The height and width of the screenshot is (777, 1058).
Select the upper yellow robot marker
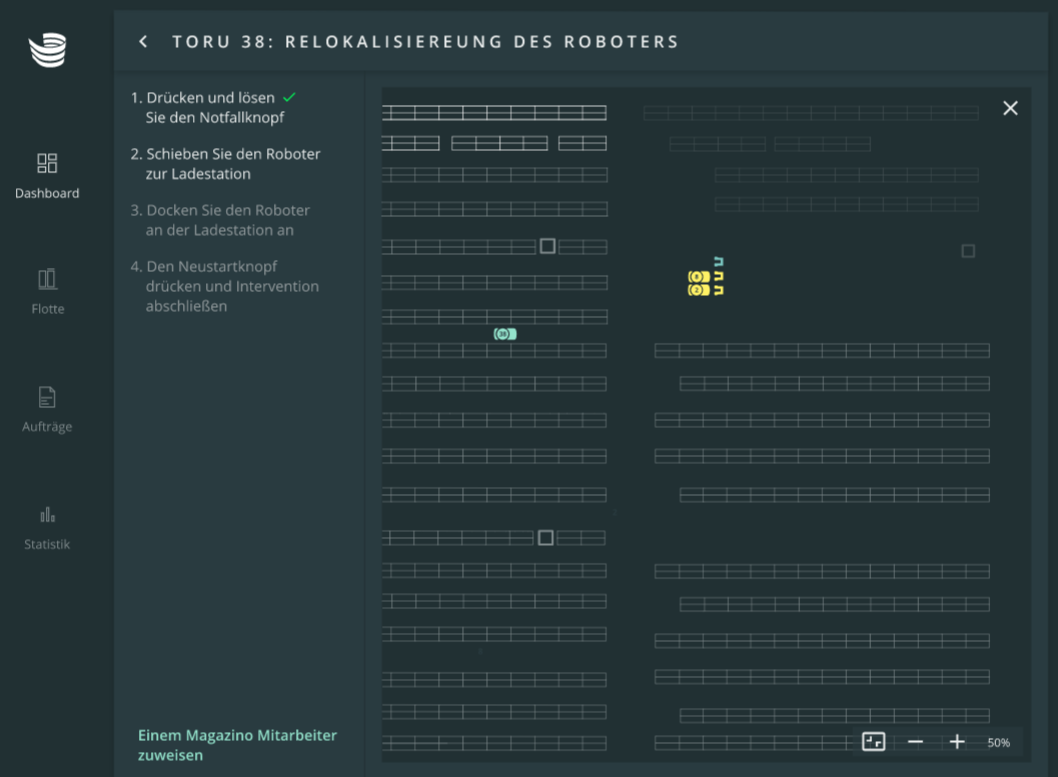click(699, 277)
